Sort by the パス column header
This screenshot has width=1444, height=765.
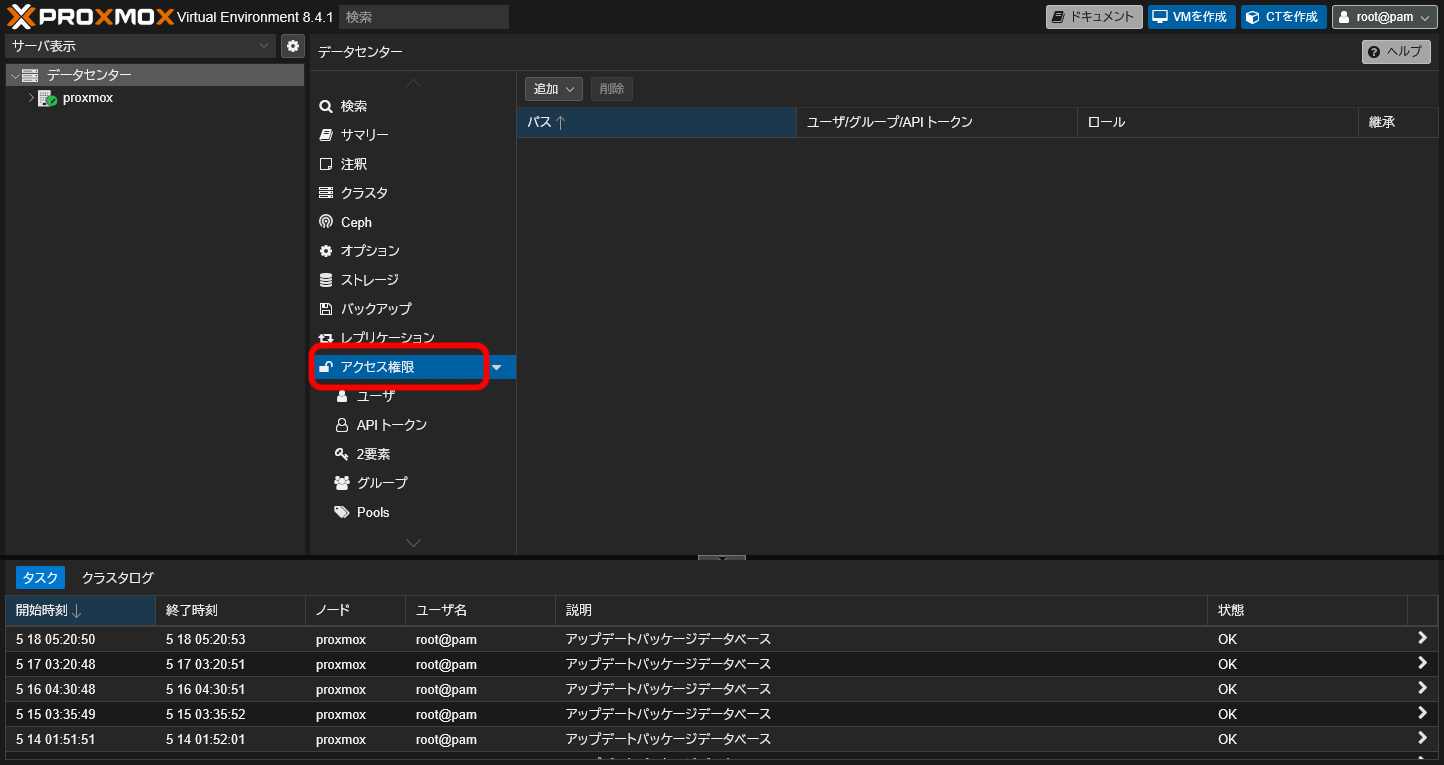[655, 122]
